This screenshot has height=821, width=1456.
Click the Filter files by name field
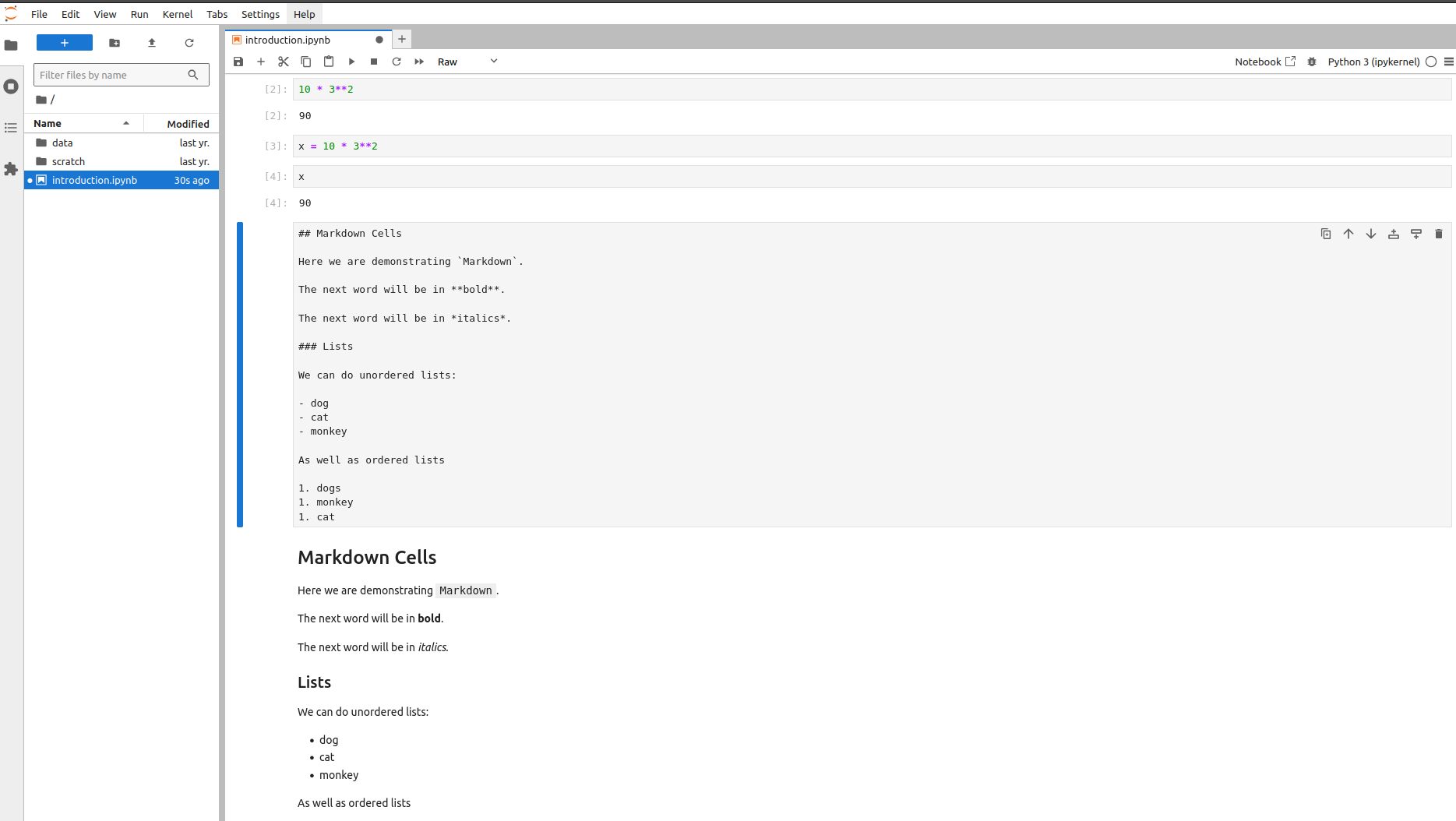pos(111,75)
